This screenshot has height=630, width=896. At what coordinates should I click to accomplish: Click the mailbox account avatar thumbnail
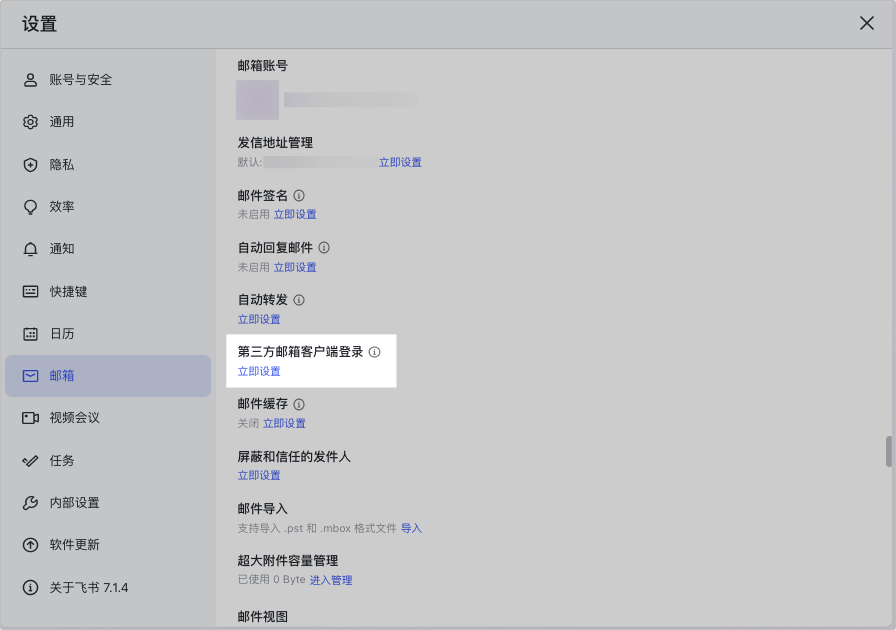(258, 100)
